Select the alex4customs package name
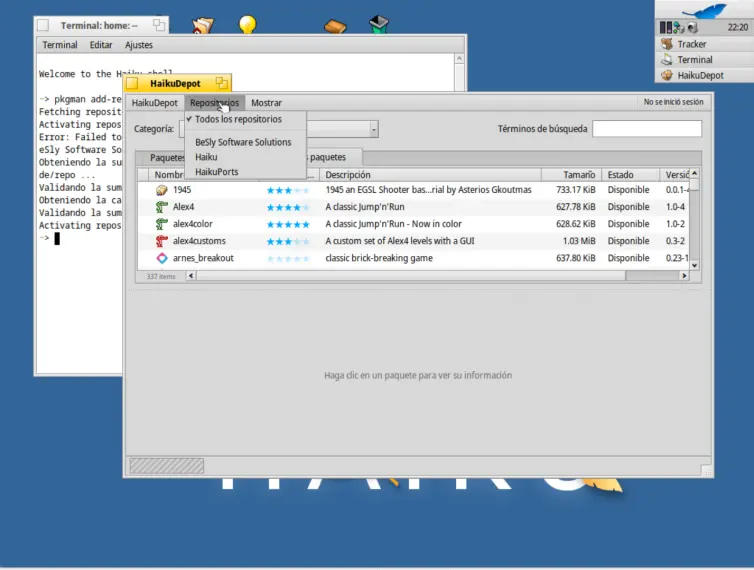This screenshot has height=570, width=754. [199, 241]
